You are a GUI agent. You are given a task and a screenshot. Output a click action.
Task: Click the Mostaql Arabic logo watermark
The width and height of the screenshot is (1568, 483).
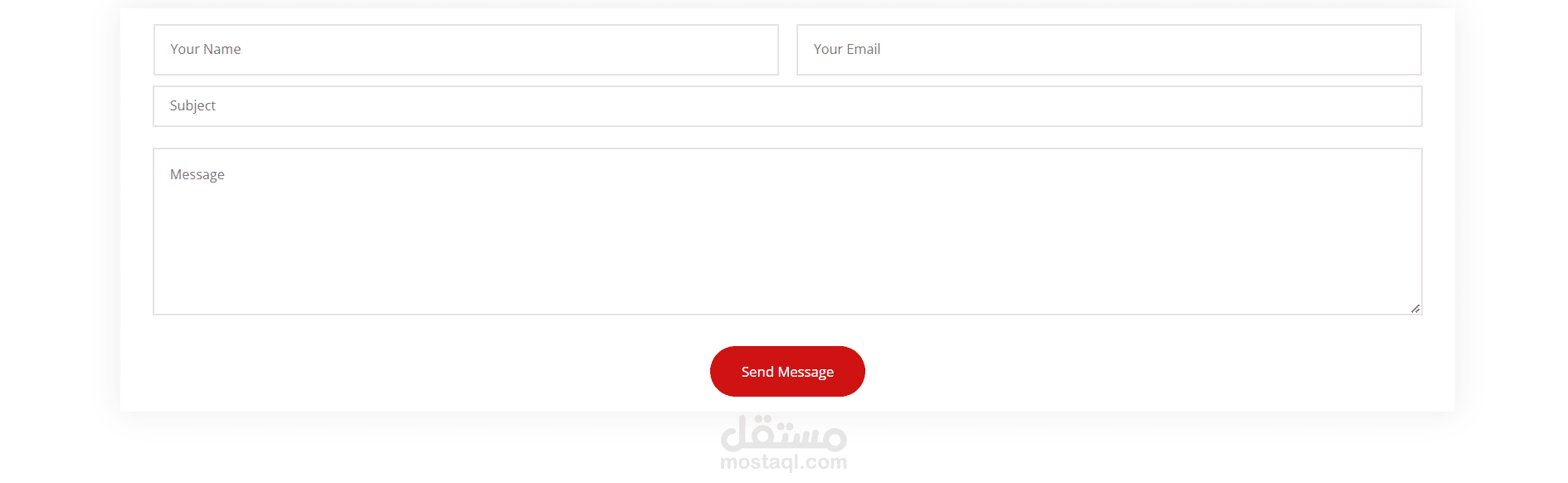click(x=784, y=433)
